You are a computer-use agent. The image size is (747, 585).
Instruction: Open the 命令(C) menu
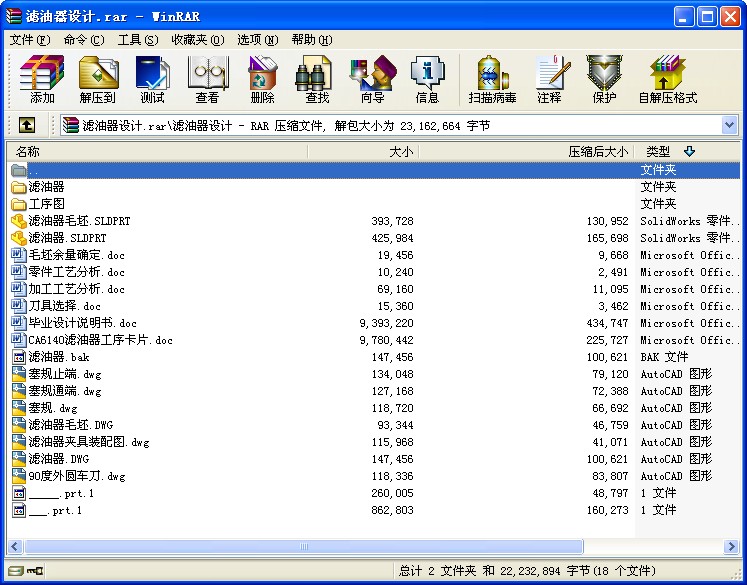[x=84, y=40]
